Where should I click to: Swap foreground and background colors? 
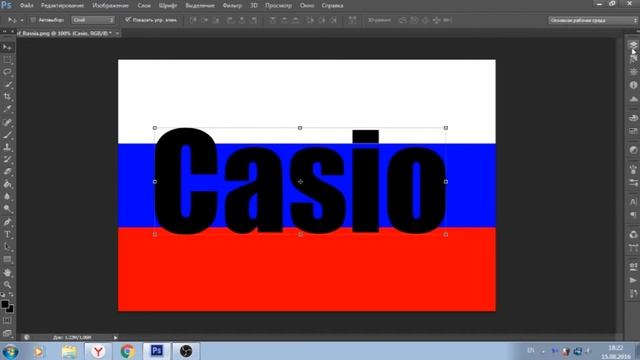tap(11, 294)
